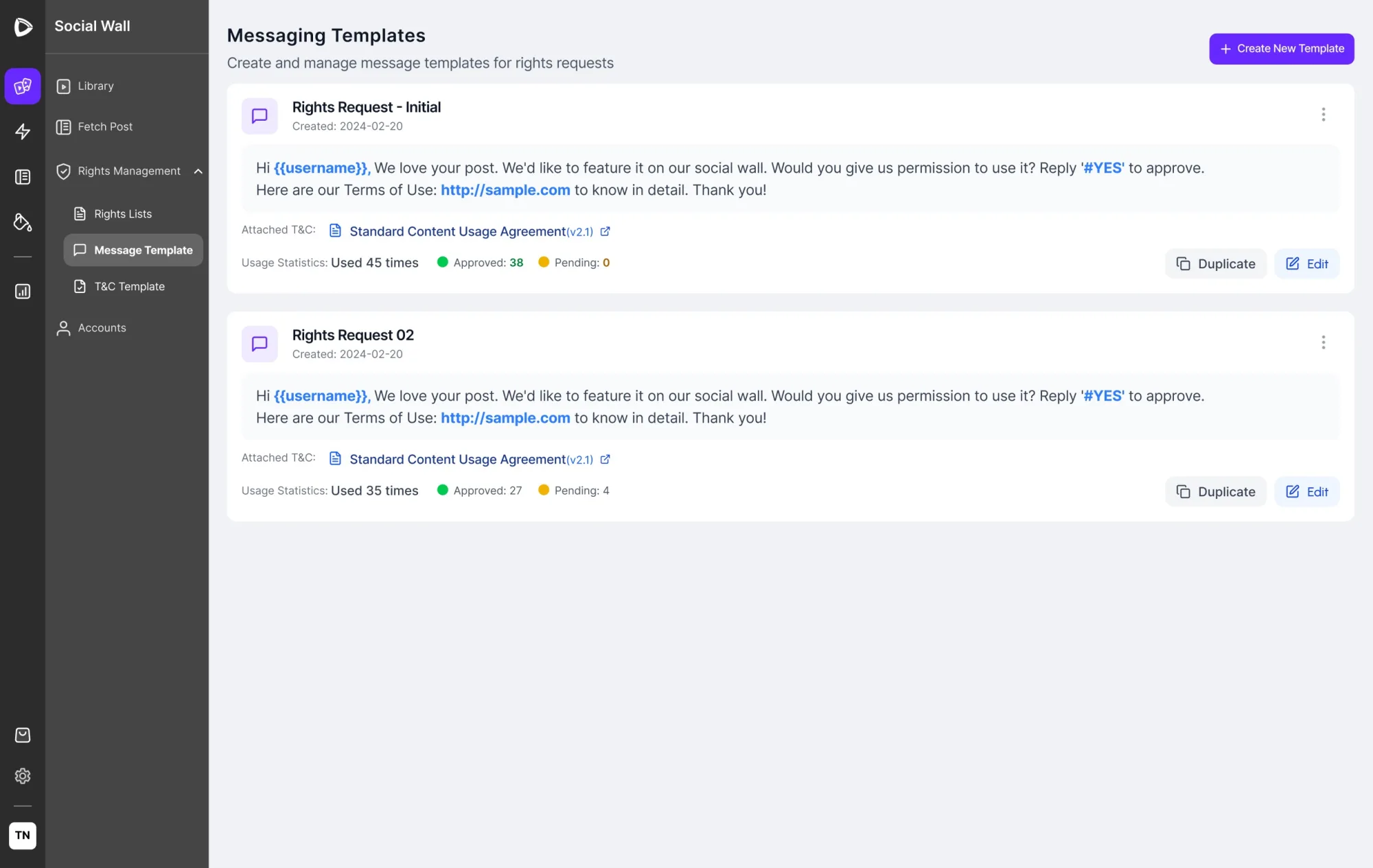Open the TN profile avatar
This screenshot has width=1373, height=868.
coord(23,836)
